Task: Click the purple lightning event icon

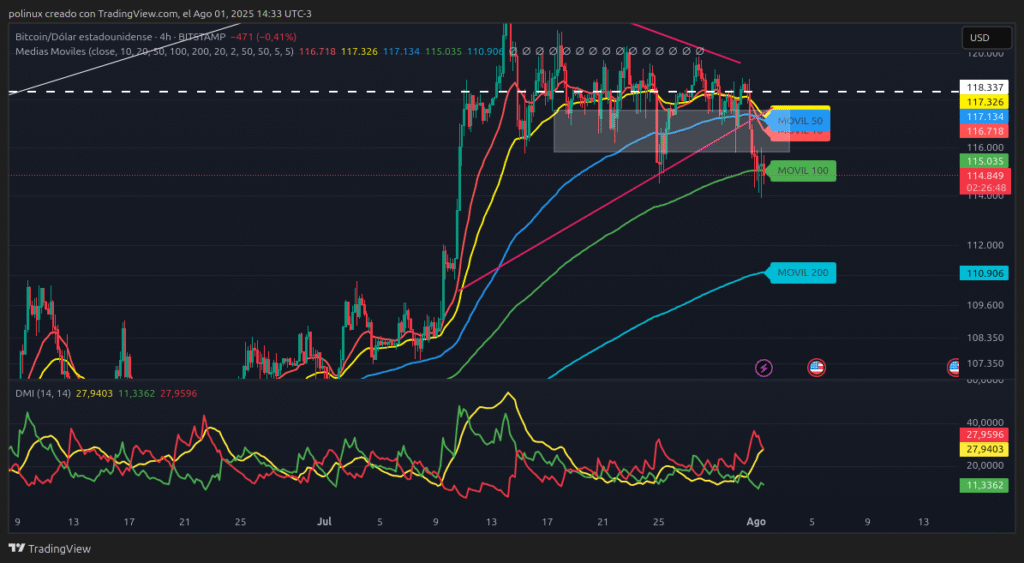Action: tap(764, 368)
